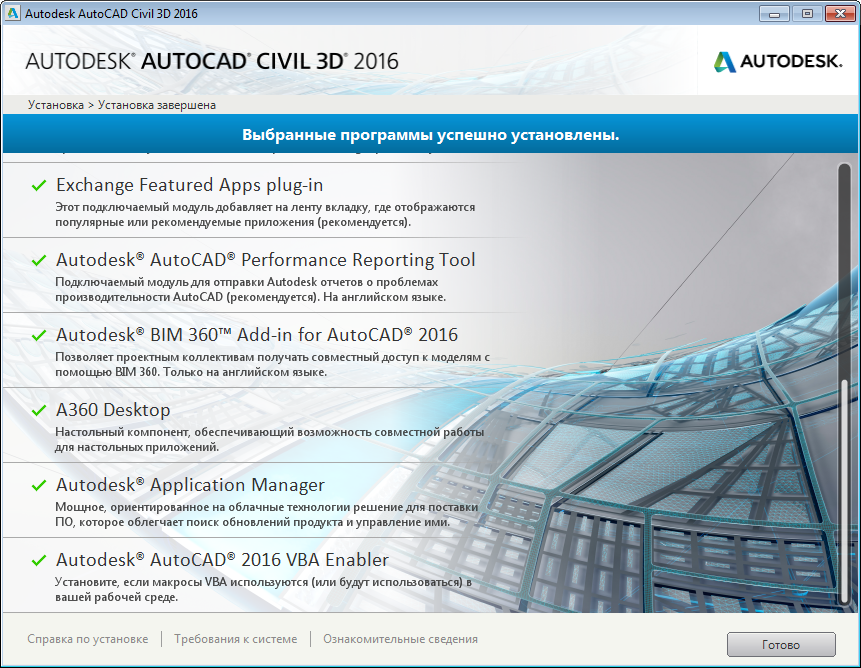The height and width of the screenshot is (668, 861).
Task: Click the checkmark beside BIM 360 Add-in
Action: 39,335
